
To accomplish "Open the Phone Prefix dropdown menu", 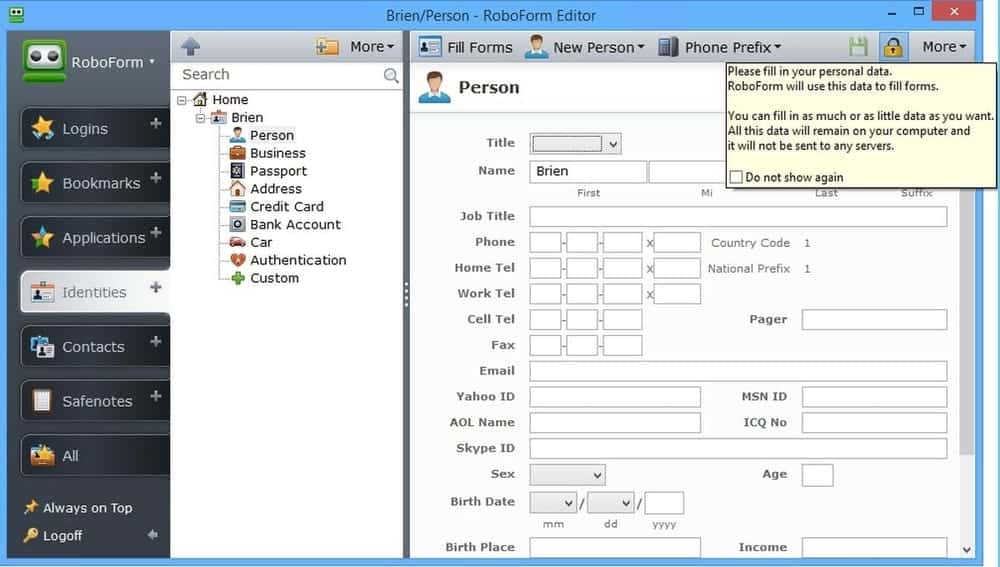I will coord(777,47).
